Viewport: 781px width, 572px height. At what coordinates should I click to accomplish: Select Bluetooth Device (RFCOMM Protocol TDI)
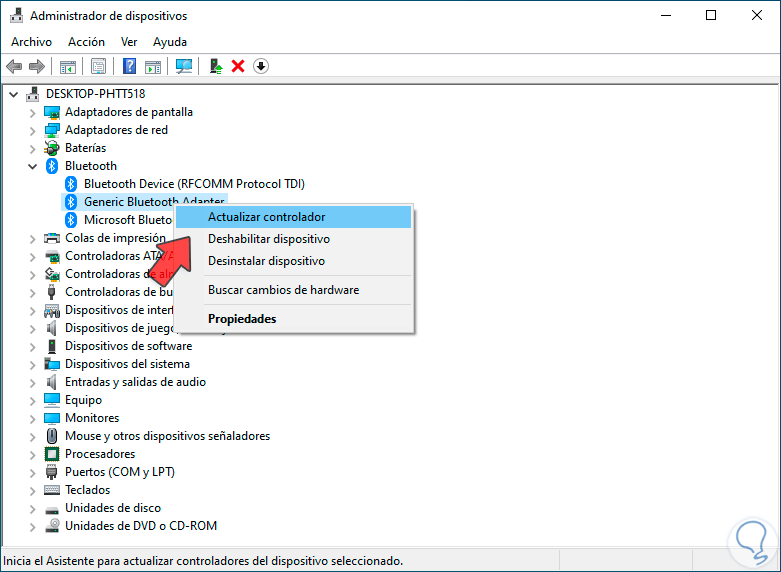(194, 184)
